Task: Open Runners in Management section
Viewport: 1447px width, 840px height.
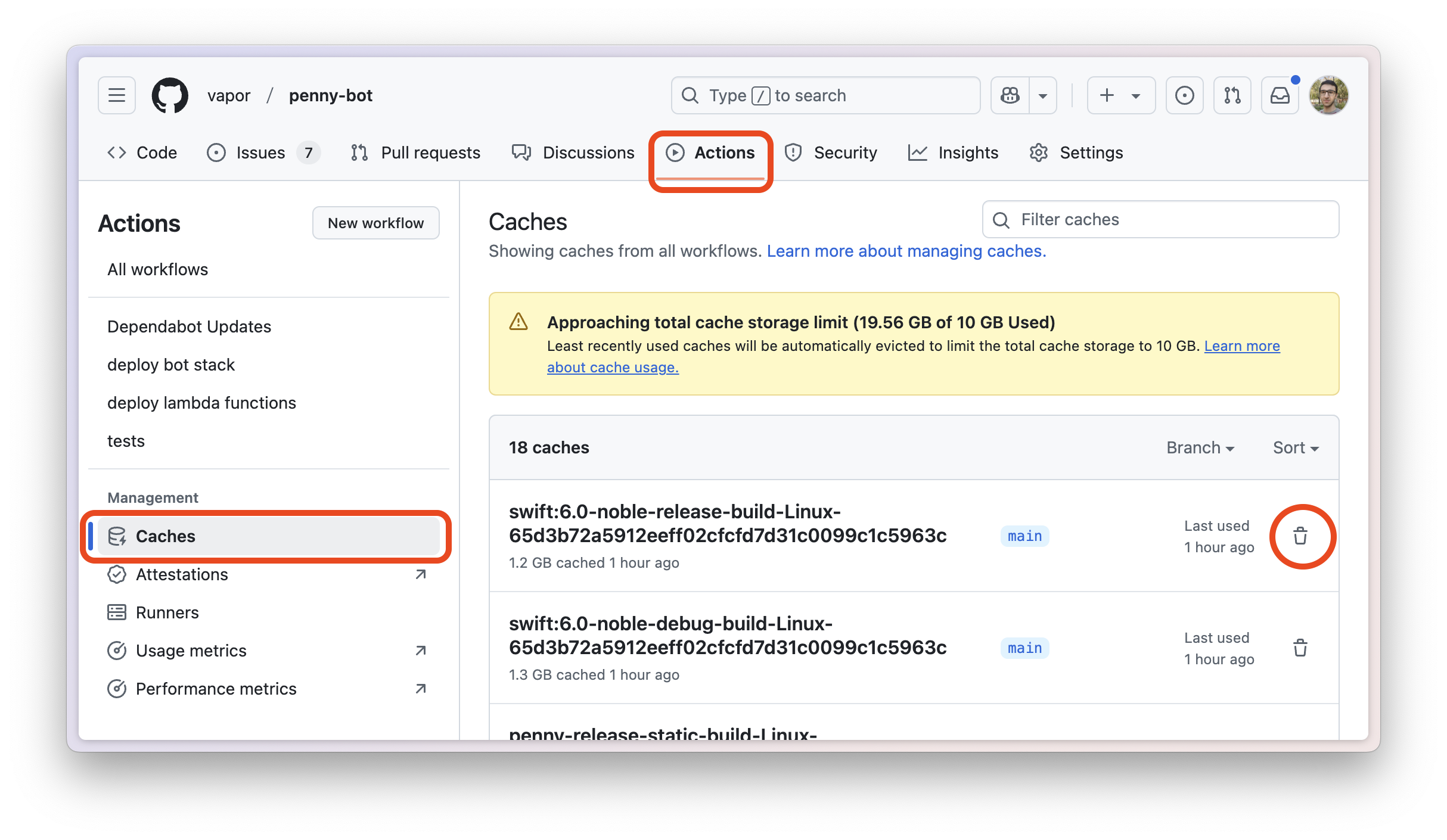Action: coord(167,612)
